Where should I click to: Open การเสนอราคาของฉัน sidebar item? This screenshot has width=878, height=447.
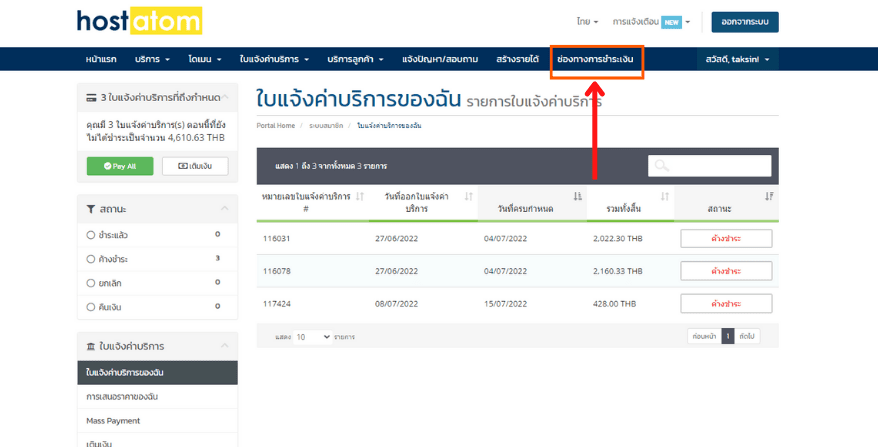point(157,397)
